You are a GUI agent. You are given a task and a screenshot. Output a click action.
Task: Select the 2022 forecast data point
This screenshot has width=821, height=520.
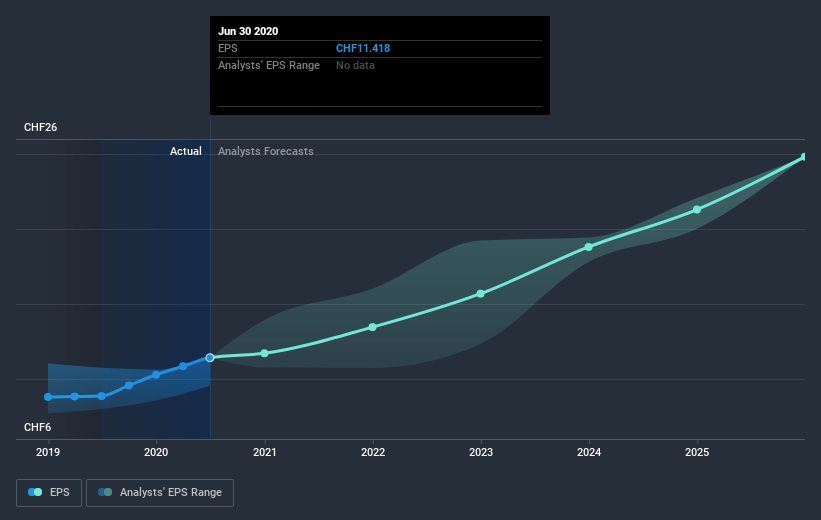[x=373, y=327]
